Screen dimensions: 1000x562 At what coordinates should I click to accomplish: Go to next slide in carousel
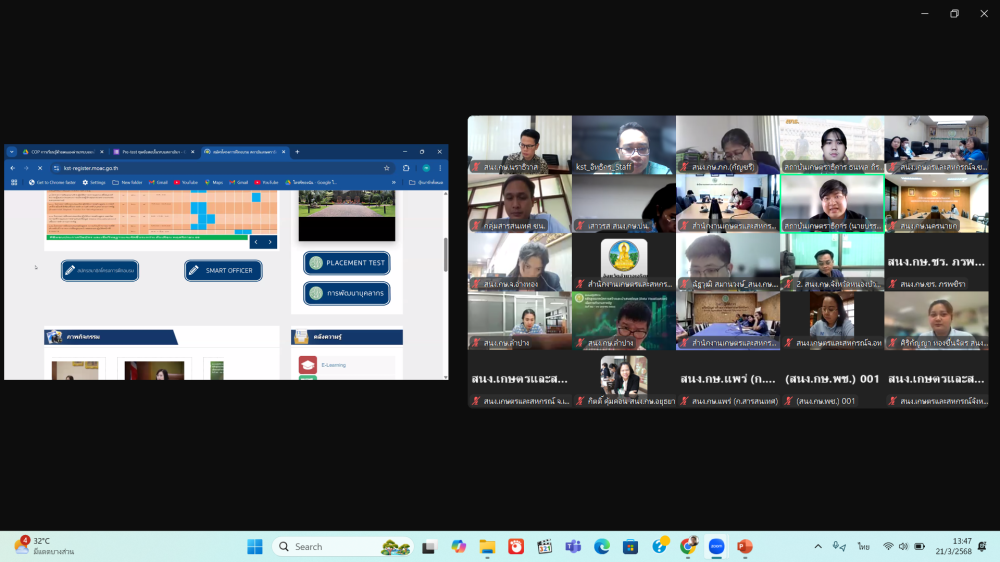tap(270, 242)
